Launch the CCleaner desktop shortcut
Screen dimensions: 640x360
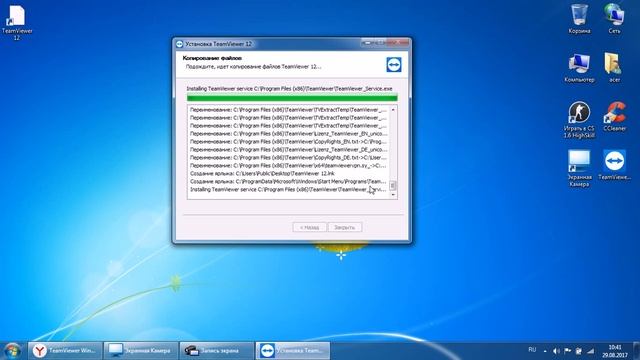[614, 116]
